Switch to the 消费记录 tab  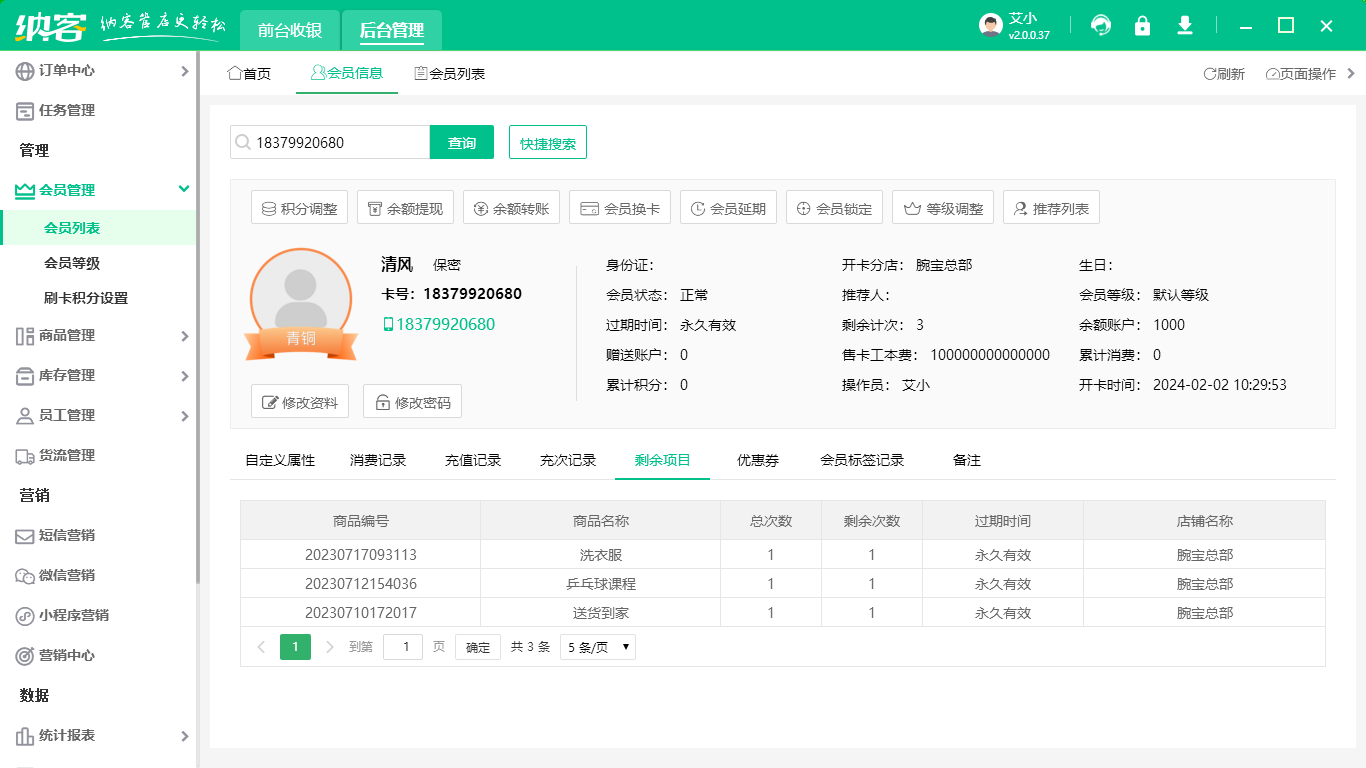point(378,460)
